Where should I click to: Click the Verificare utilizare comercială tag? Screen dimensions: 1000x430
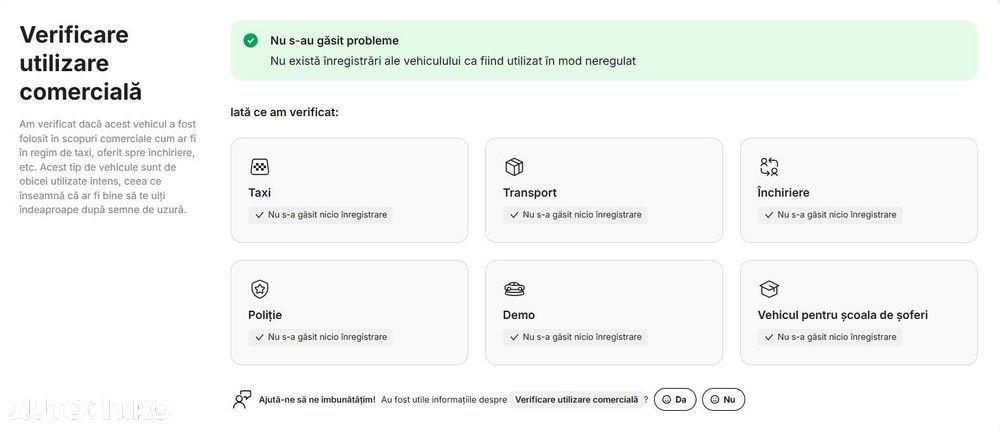pos(575,400)
